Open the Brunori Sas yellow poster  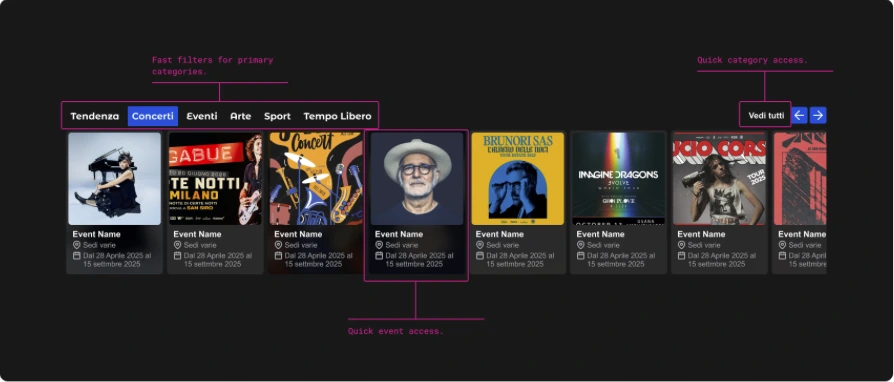(x=518, y=179)
